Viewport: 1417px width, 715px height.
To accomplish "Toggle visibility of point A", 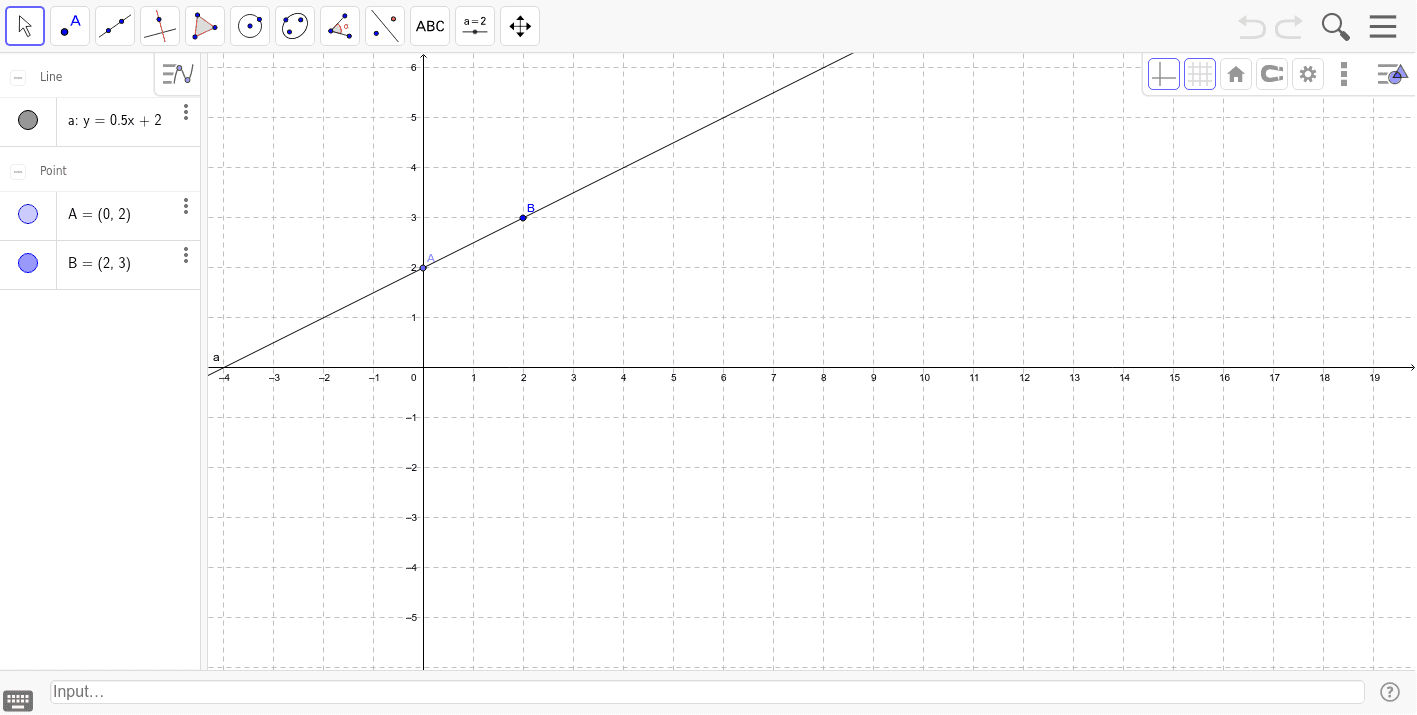I will pos(28,214).
